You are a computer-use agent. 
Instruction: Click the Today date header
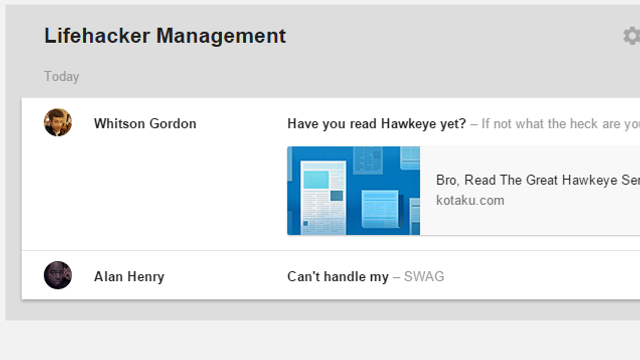coord(62,76)
